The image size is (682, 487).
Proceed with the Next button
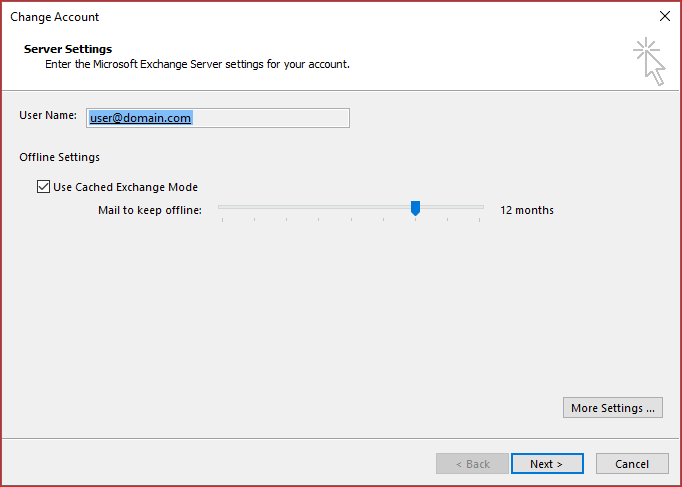(547, 464)
